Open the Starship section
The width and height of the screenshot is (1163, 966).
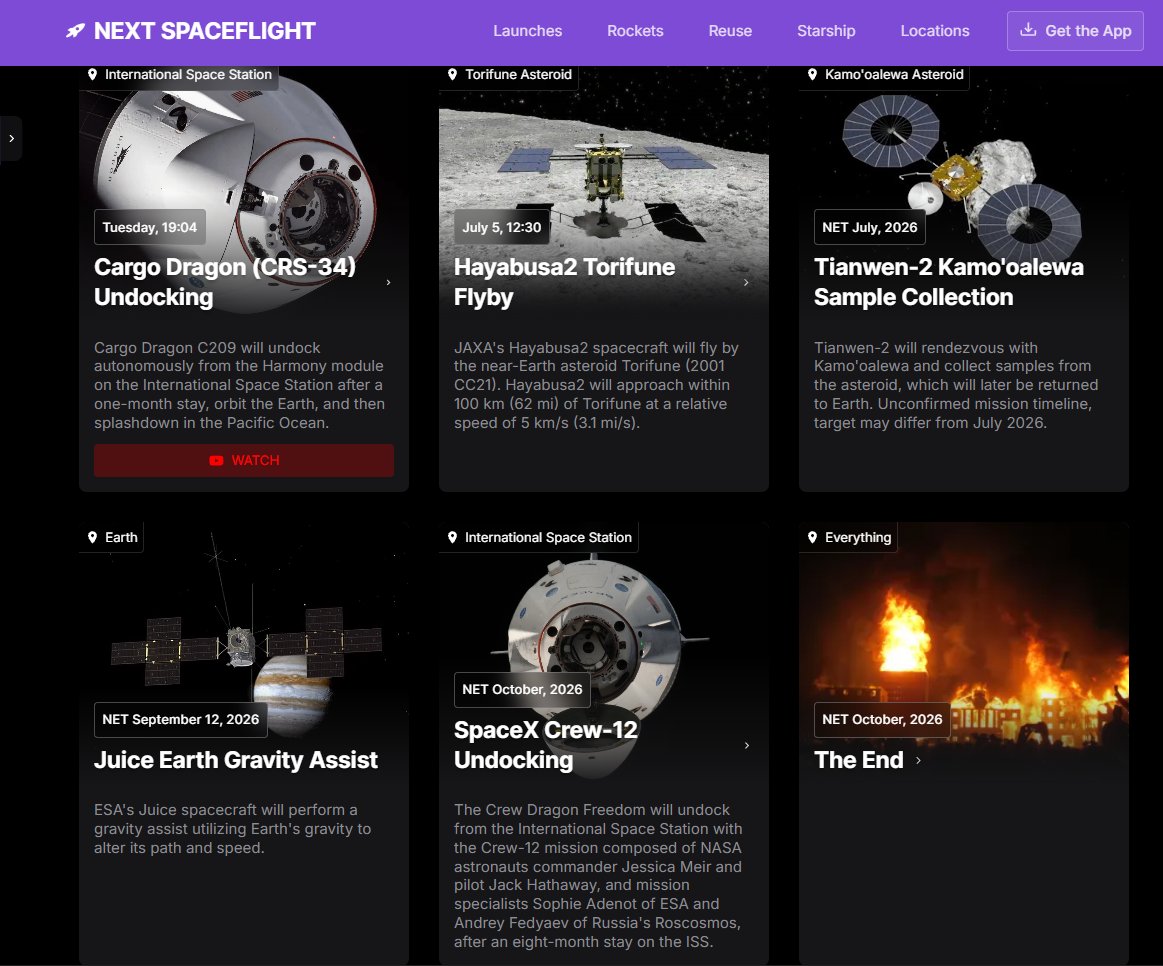pyautogui.click(x=826, y=31)
